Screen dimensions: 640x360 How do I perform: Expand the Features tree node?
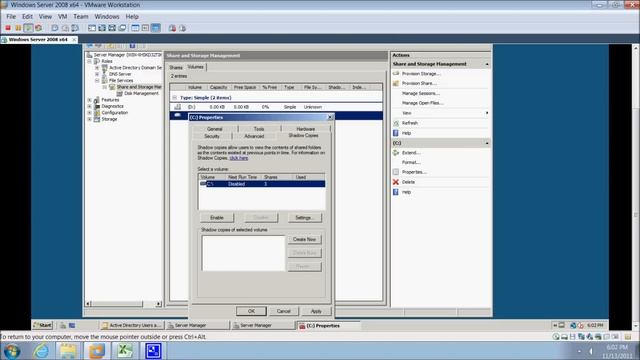(x=89, y=100)
